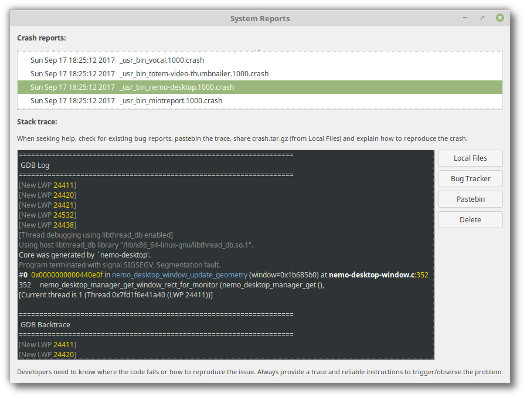Select the _usr_bin_mintreport.1000.crash report
This screenshot has height=399, width=526.
(x=260, y=101)
